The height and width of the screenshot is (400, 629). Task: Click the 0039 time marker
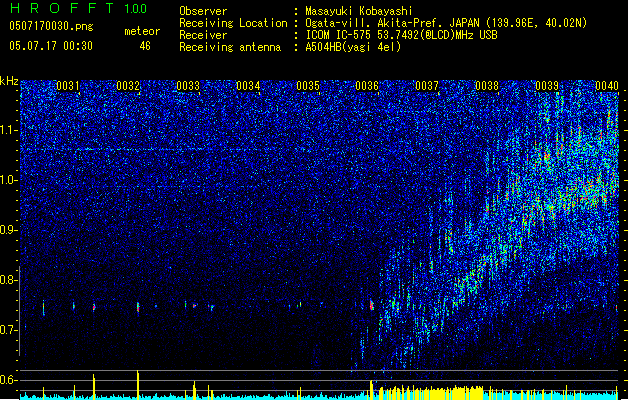tap(547, 86)
